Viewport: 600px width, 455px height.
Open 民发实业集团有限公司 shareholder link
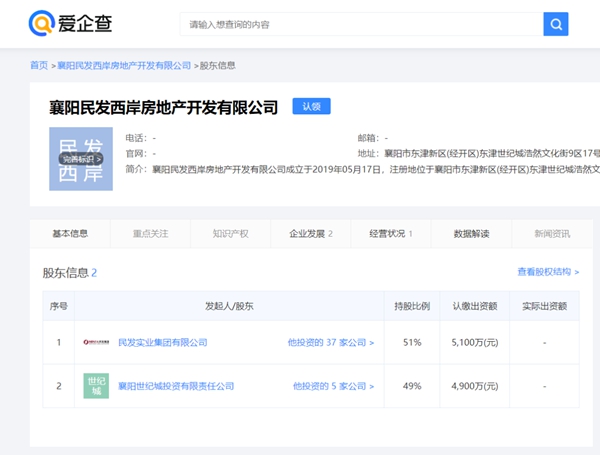(x=163, y=342)
